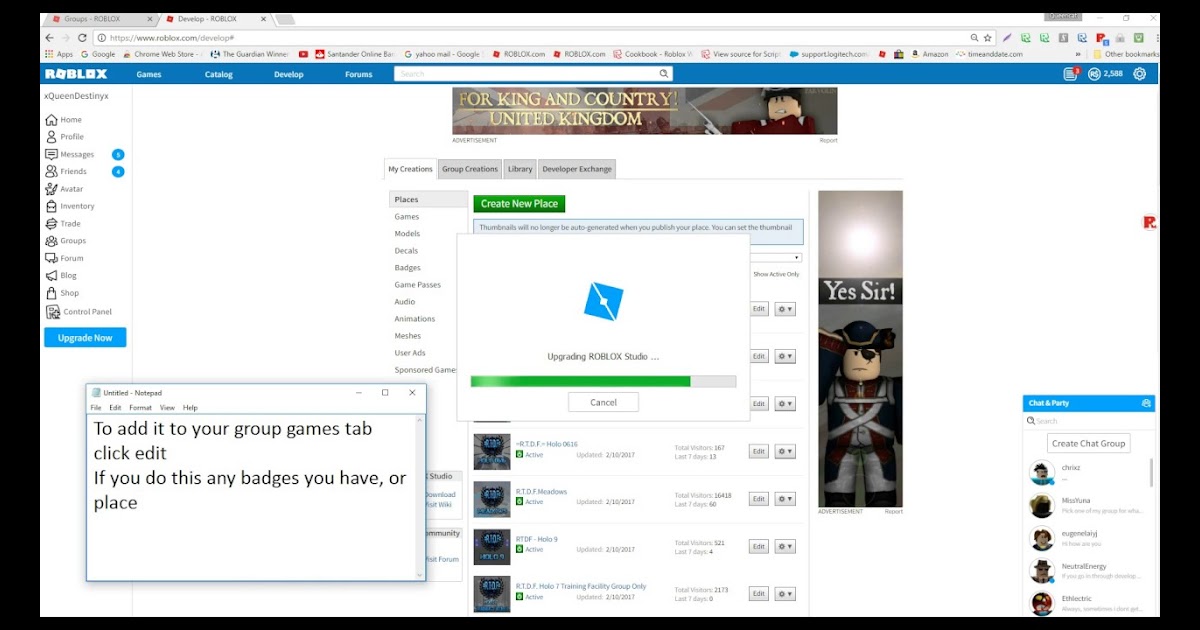Open the notifications icon in header
The height and width of the screenshot is (630, 1200).
point(1071,74)
